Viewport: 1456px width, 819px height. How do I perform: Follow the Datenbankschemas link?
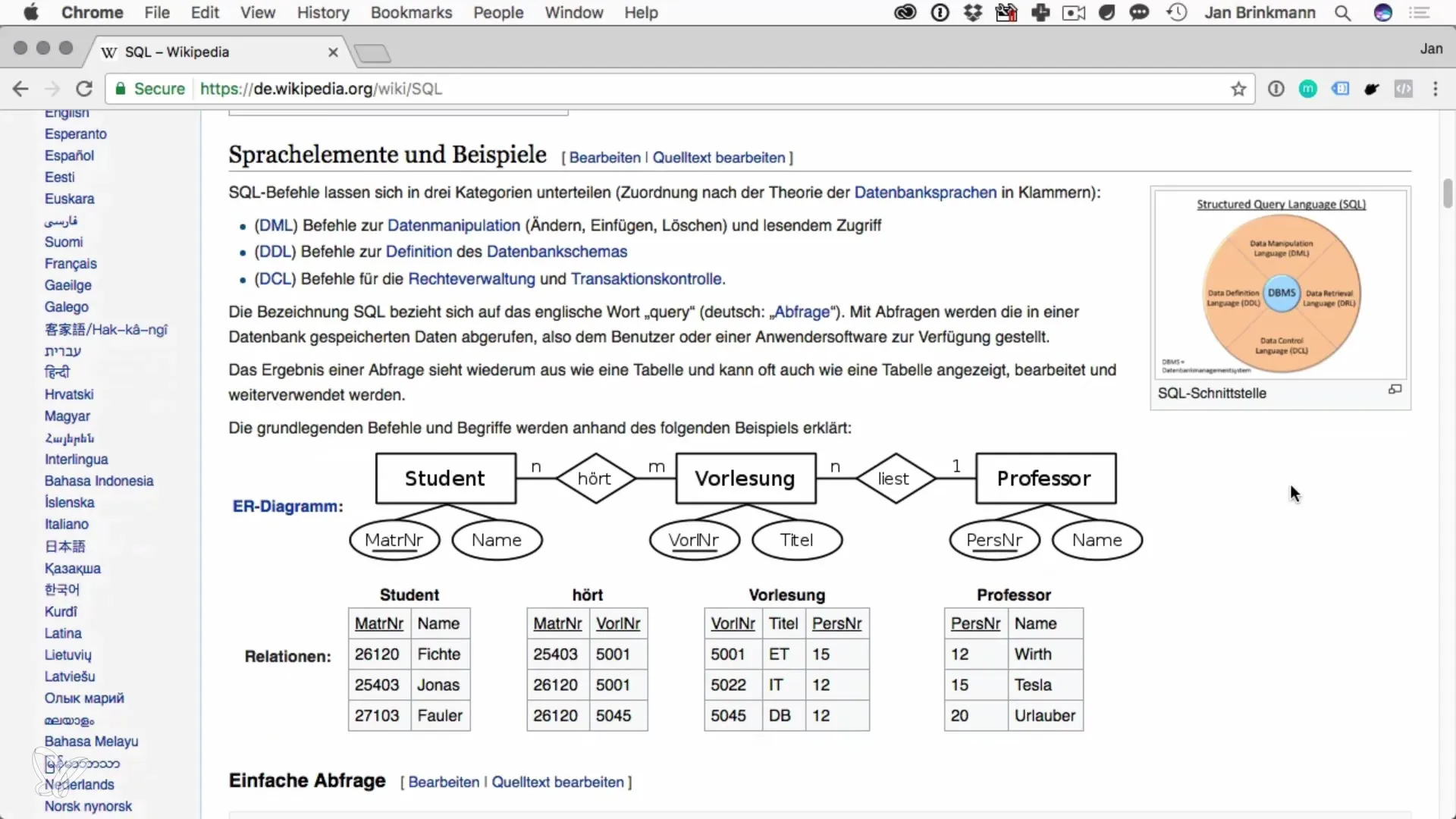coord(557,252)
